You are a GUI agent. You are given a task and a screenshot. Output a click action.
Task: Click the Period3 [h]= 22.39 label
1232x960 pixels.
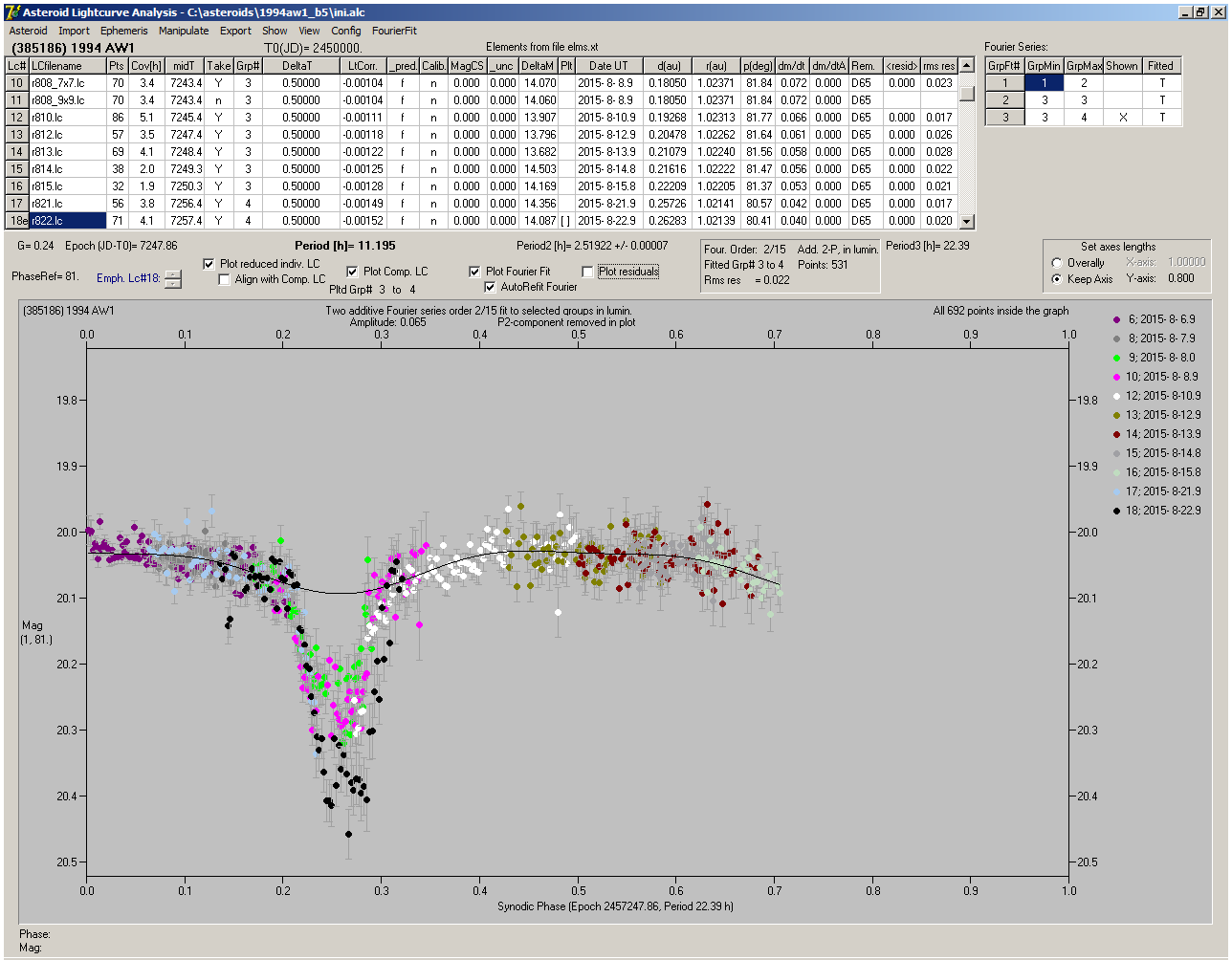tap(928, 246)
